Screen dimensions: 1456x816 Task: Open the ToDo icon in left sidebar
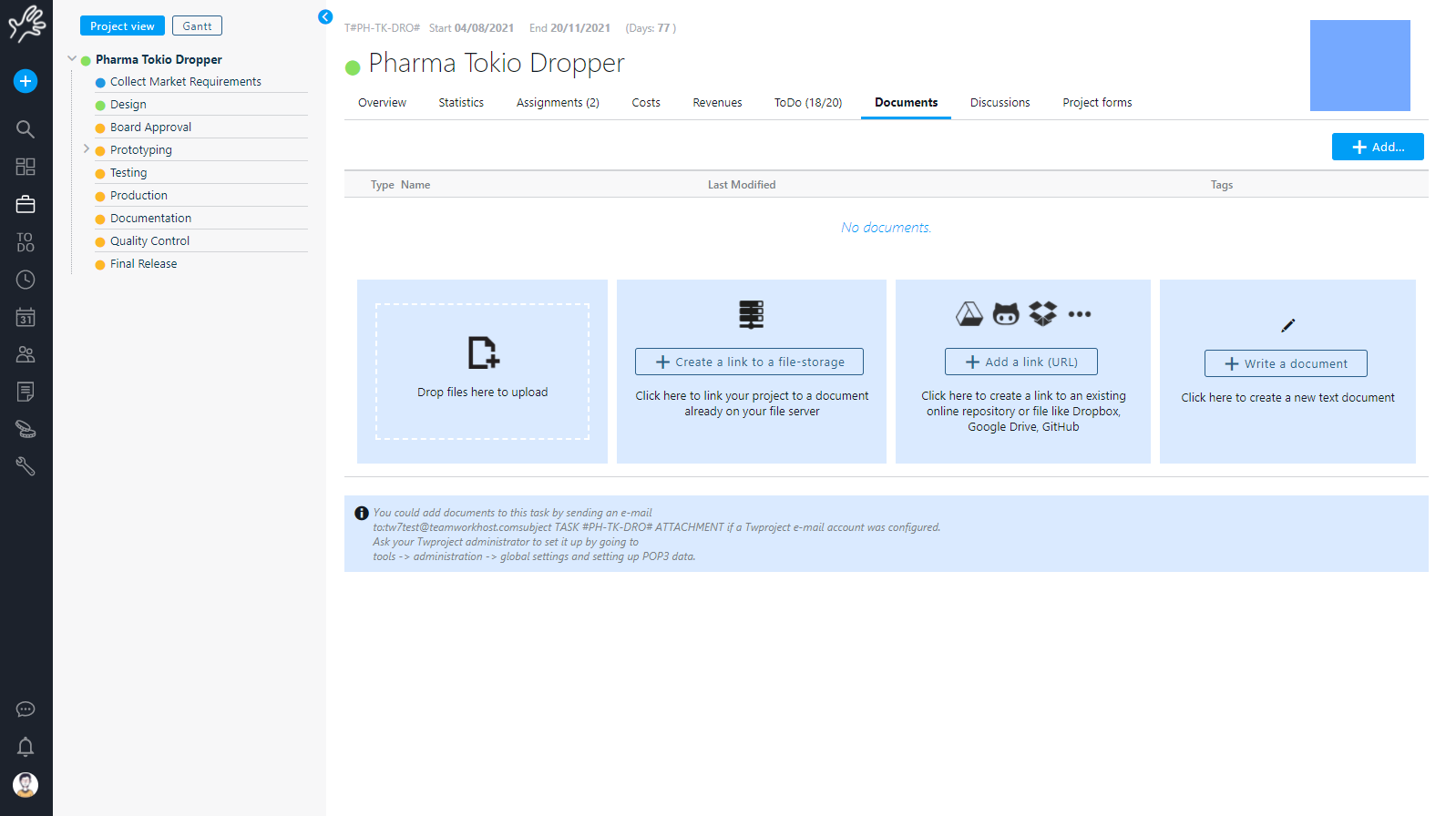[x=26, y=242]
